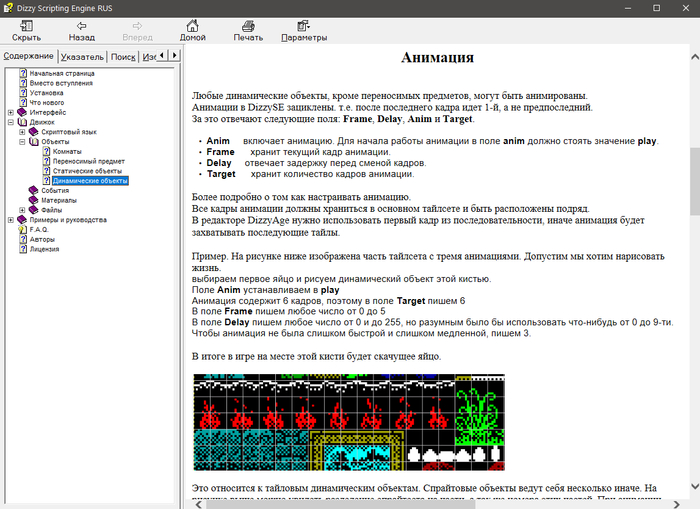This screenshot has width=700, height=509.
Task: Click the page icon beside Авторы
Action: coord(23,239)
